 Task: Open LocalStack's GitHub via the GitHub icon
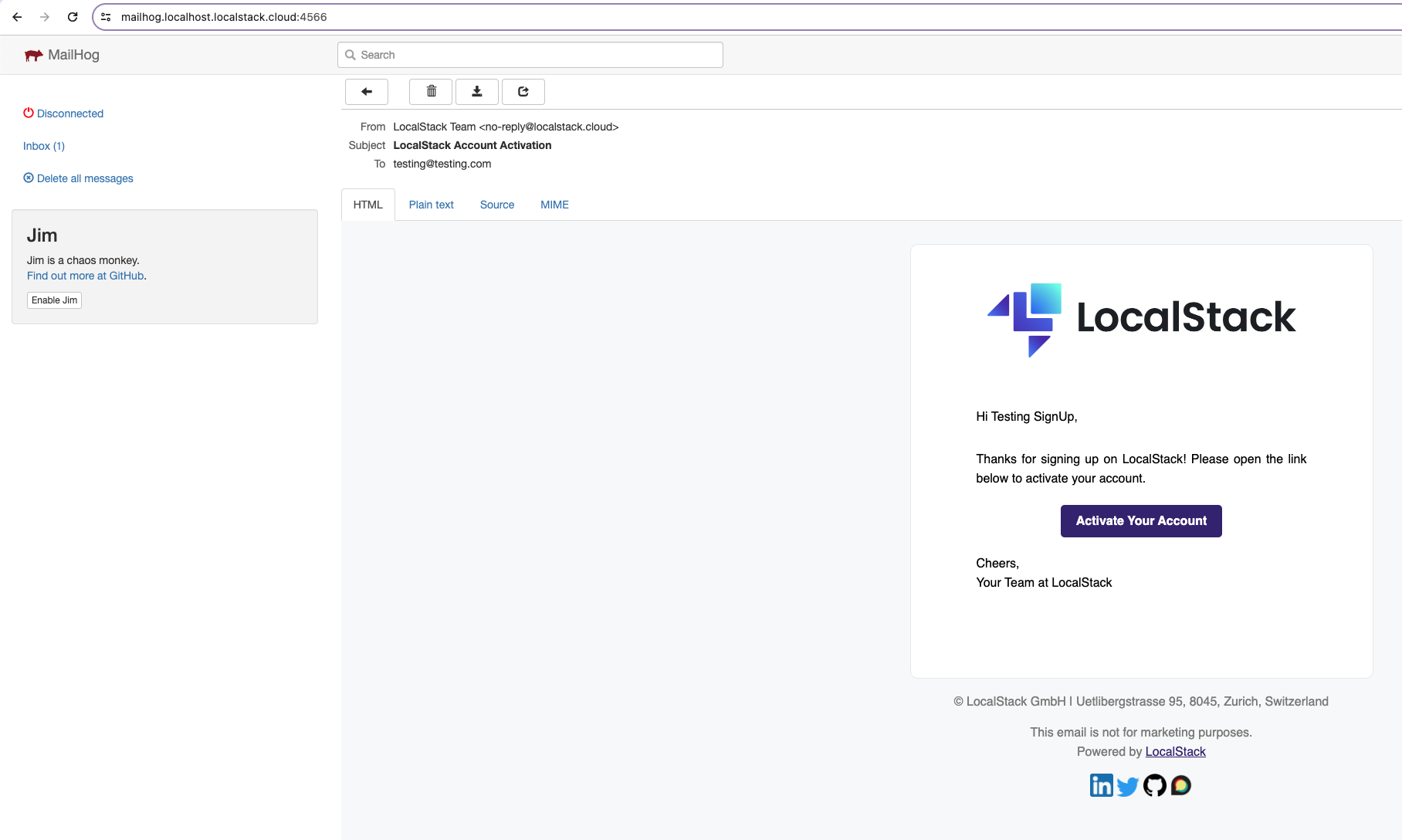click(x=1155, y=785)
